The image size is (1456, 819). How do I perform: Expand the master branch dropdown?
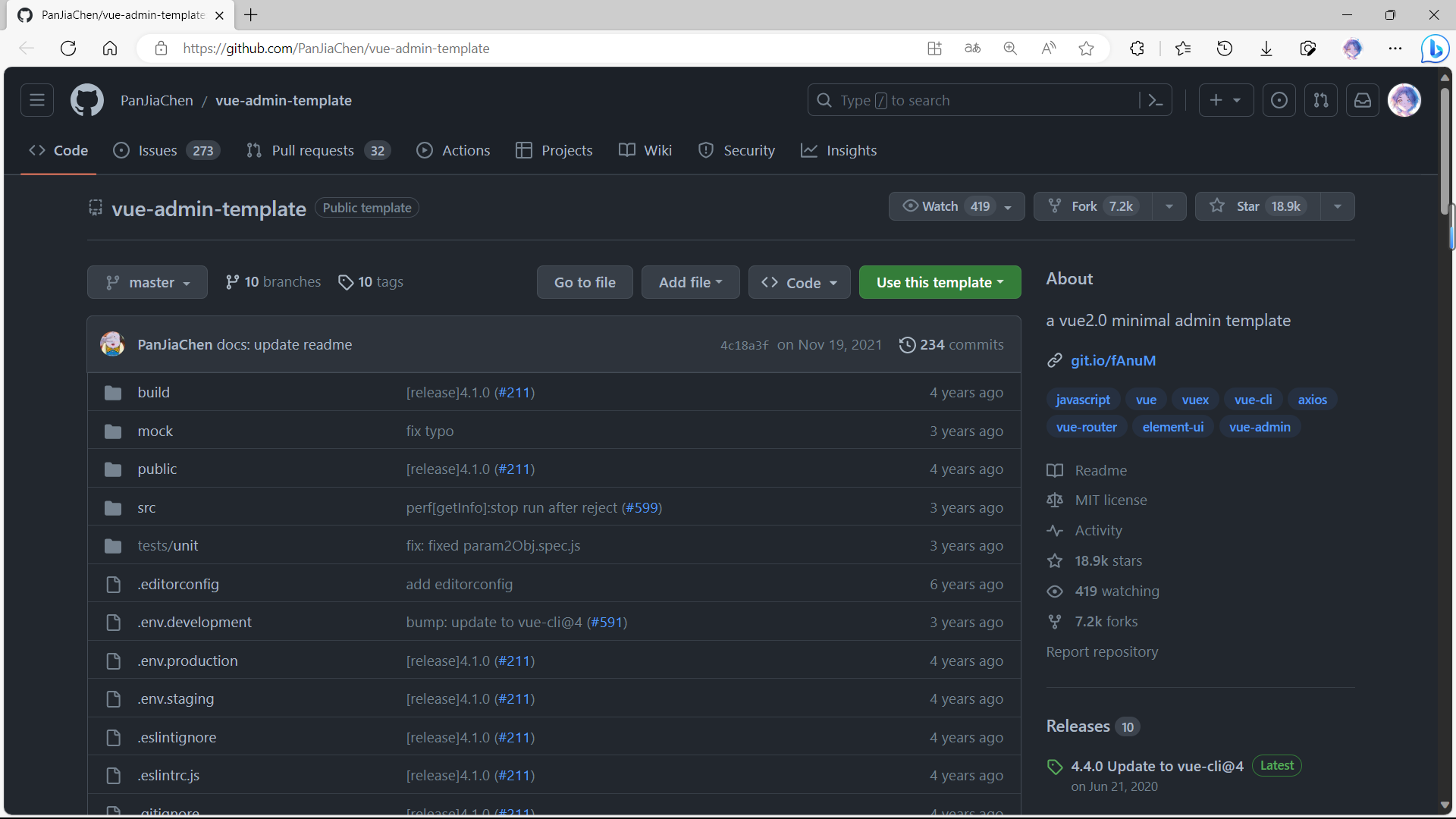pos(147,282)
